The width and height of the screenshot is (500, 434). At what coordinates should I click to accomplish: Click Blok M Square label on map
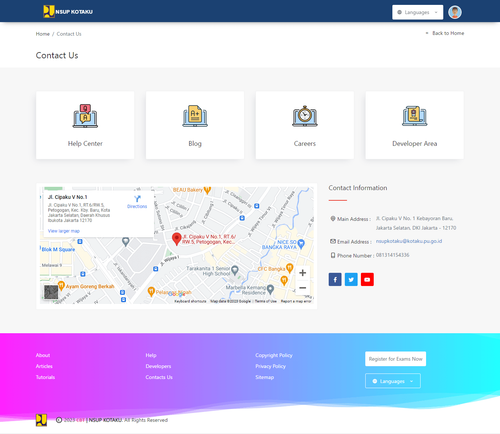click(x=58, y=249)
